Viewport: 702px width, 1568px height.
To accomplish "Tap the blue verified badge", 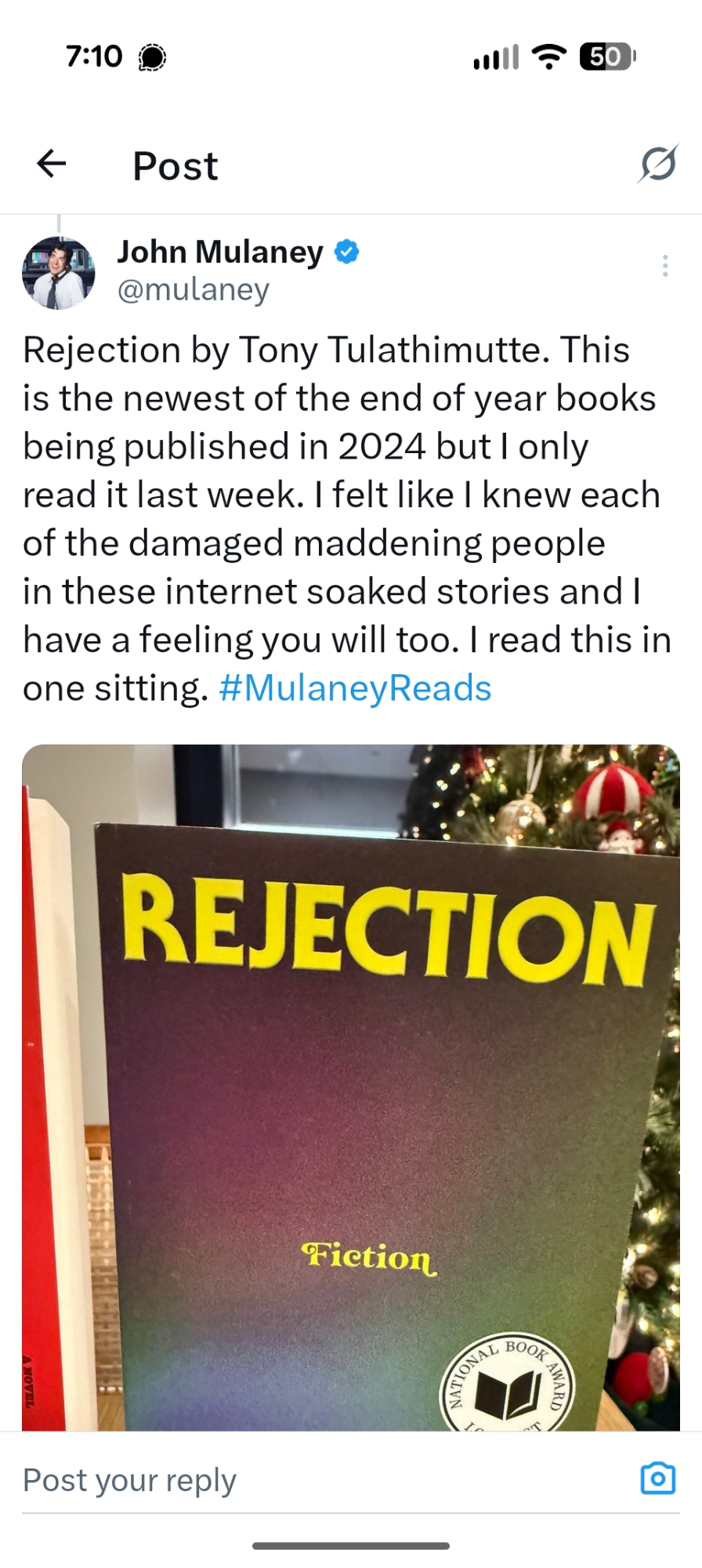I will coord(347,252).
